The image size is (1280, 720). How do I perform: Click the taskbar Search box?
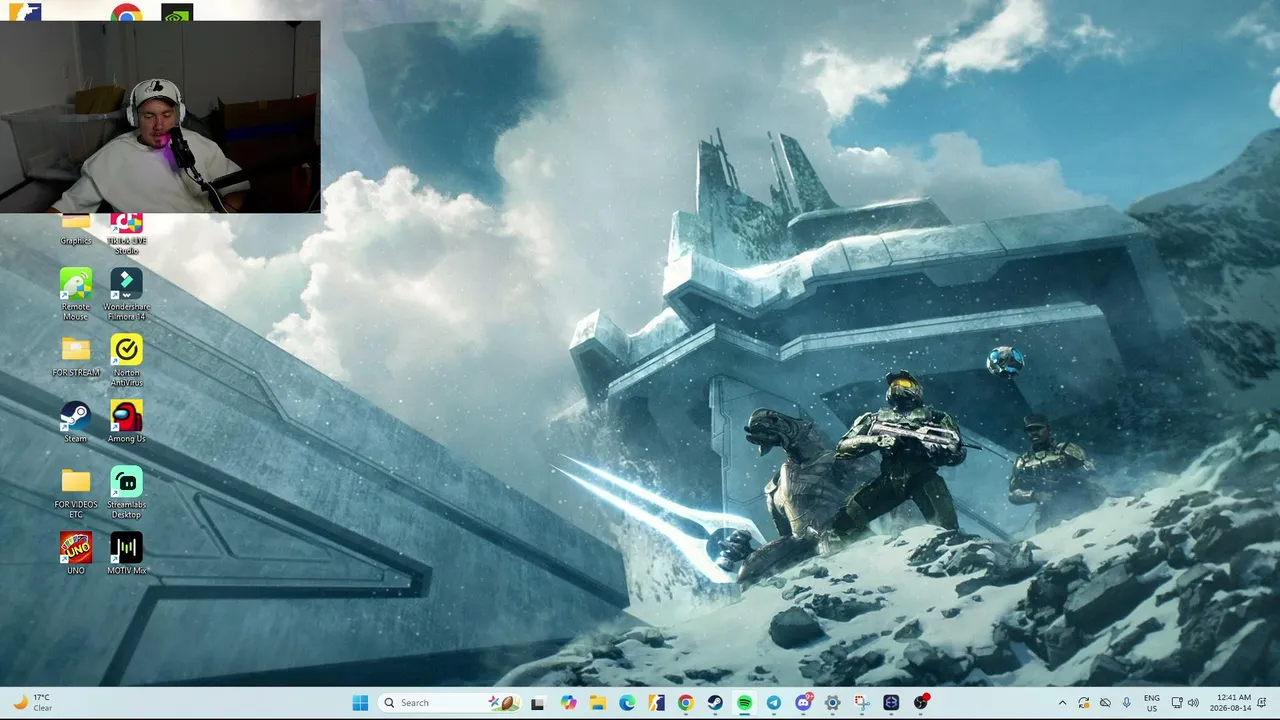448,703
